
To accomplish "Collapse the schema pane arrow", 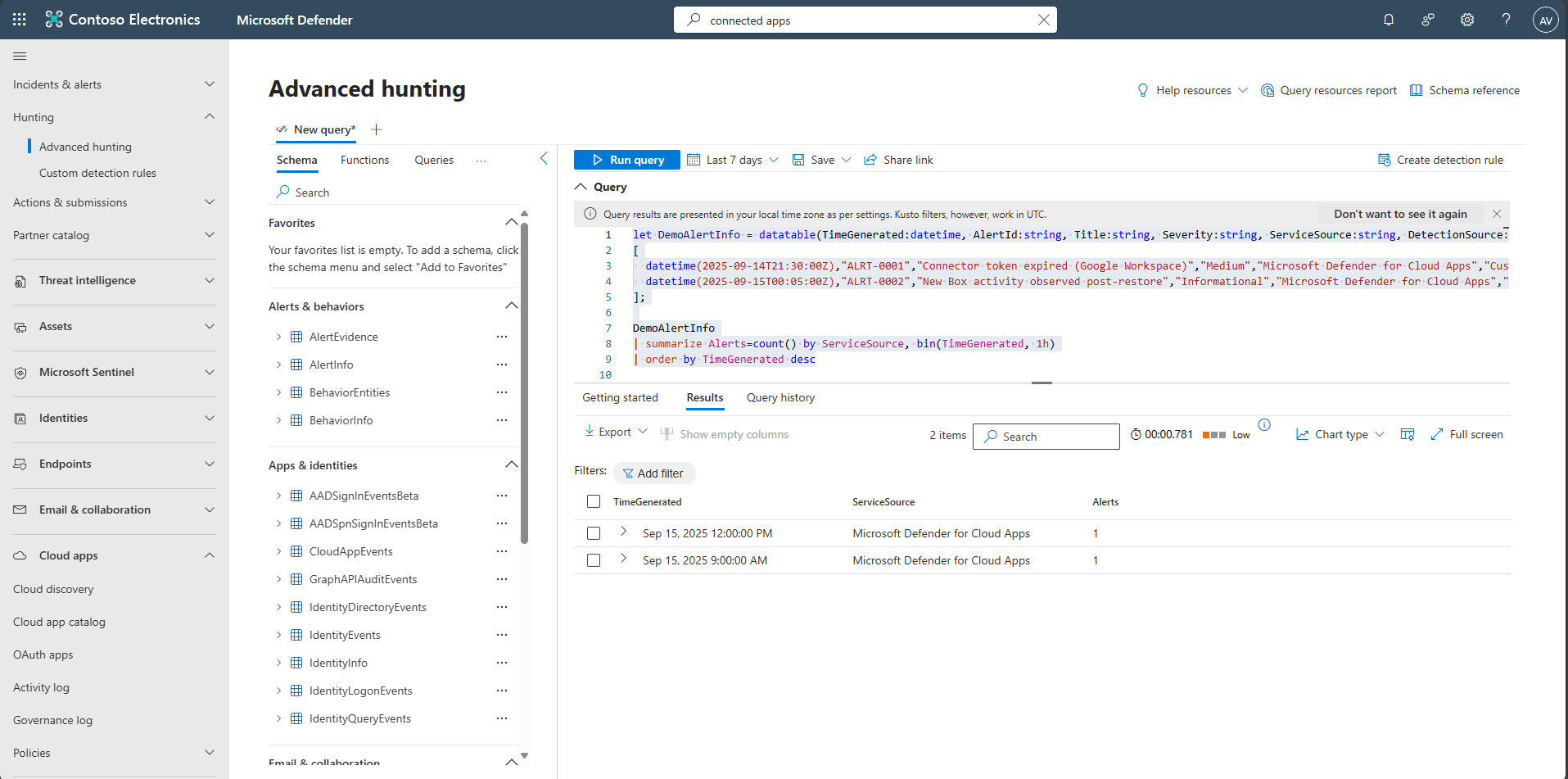I will pyautogui.click(x=544, y=159).
